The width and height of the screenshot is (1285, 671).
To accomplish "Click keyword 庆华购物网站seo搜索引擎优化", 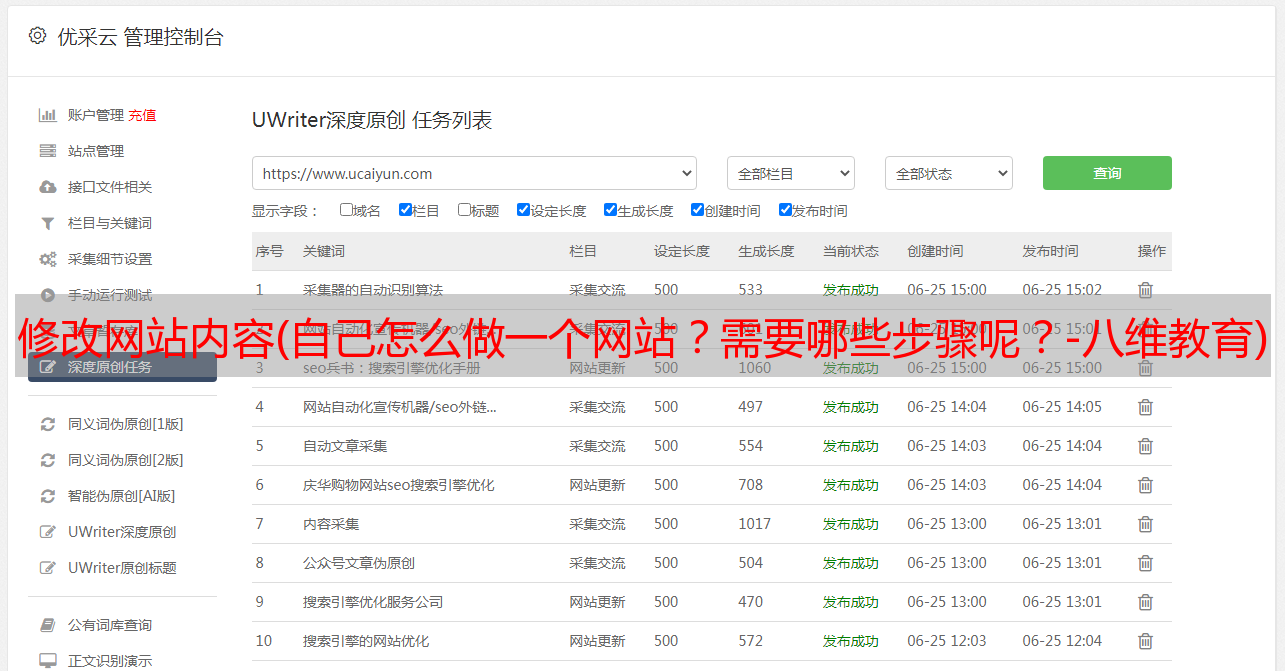I will 399,485.
